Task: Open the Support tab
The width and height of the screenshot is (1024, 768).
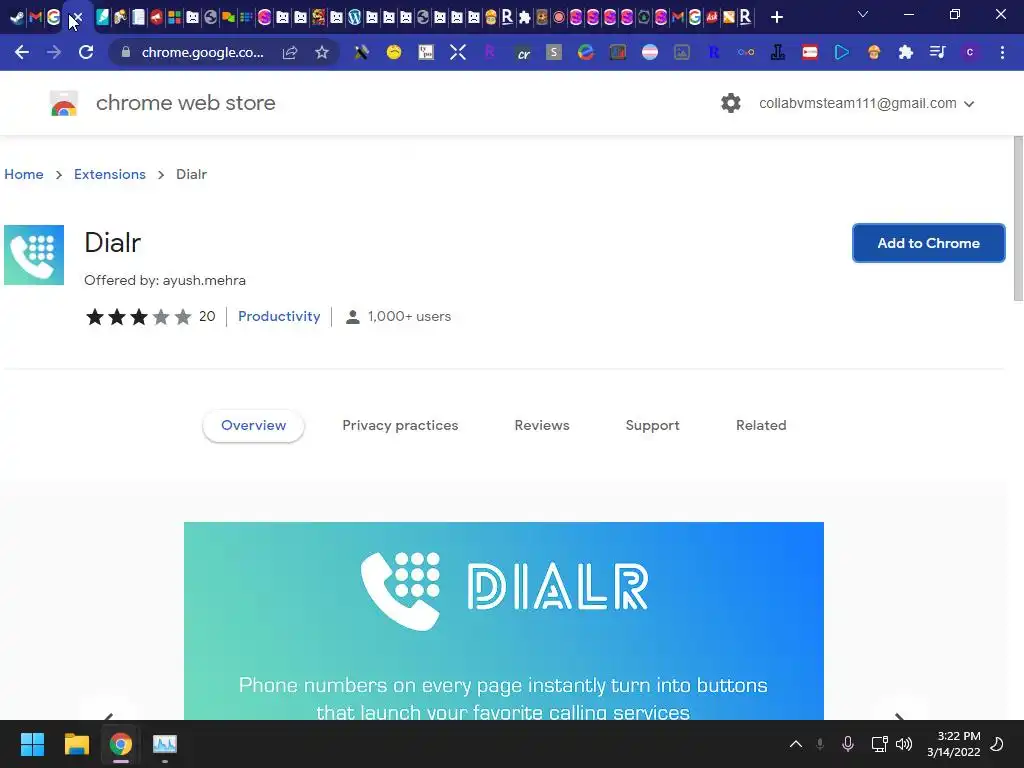Action: pos(652,425)
